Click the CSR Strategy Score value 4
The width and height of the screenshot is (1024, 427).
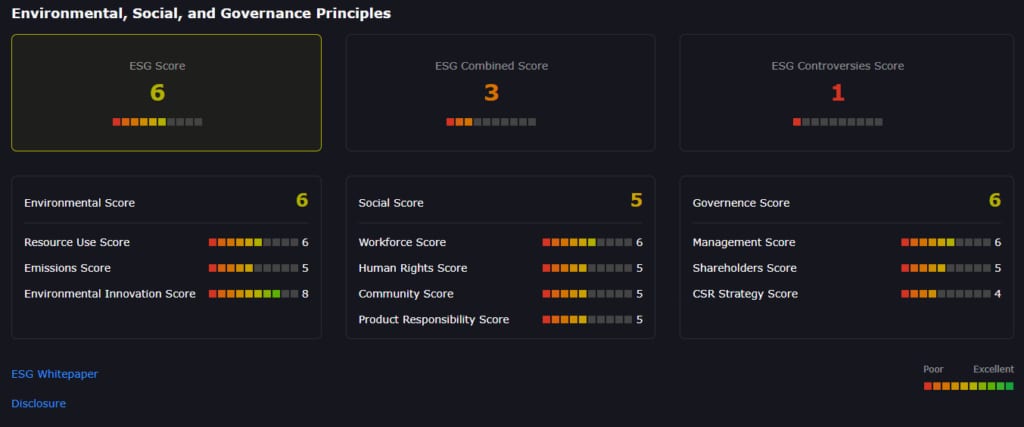(x=997, y=294)
